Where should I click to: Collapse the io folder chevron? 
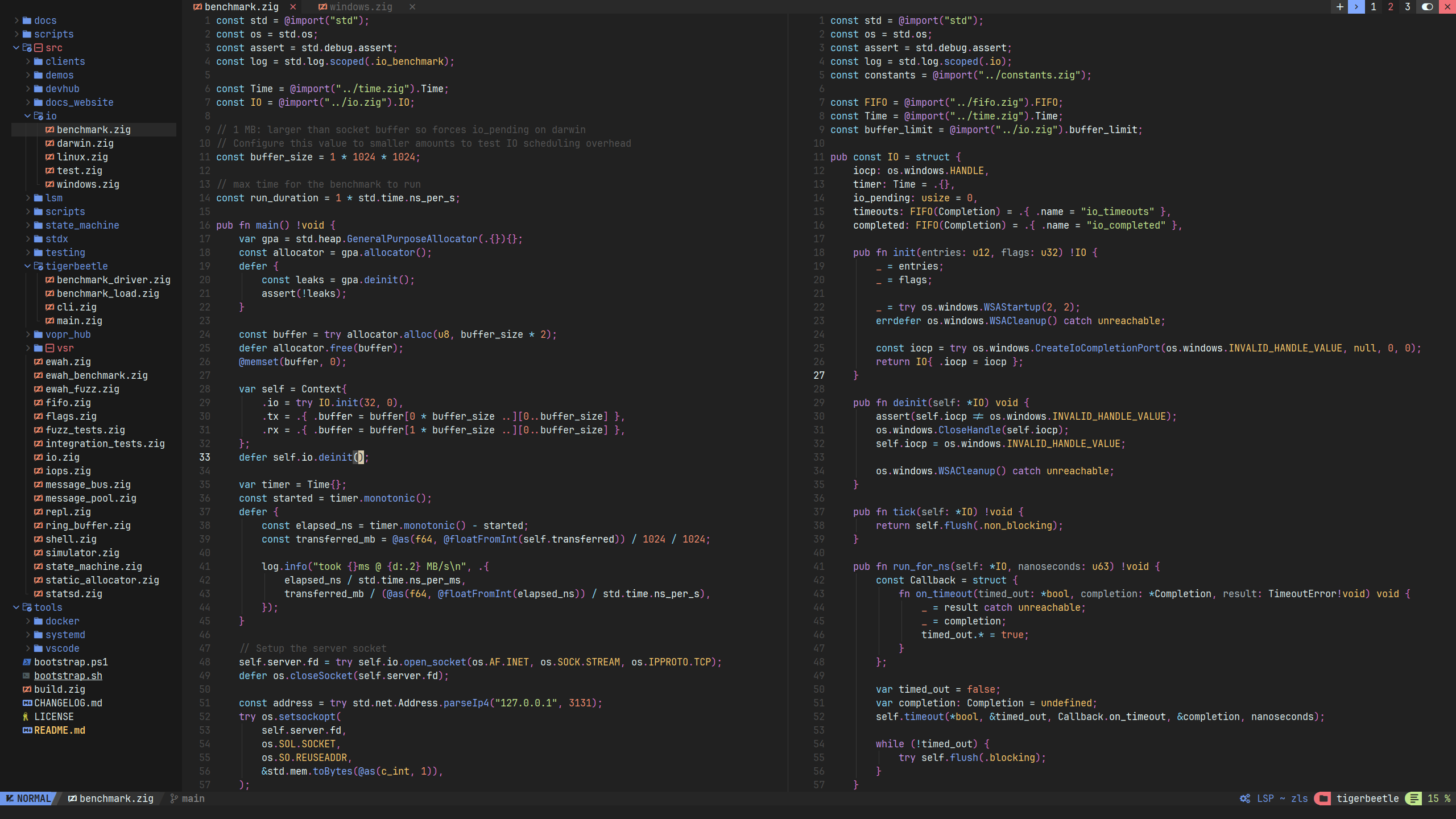[28, 116]
